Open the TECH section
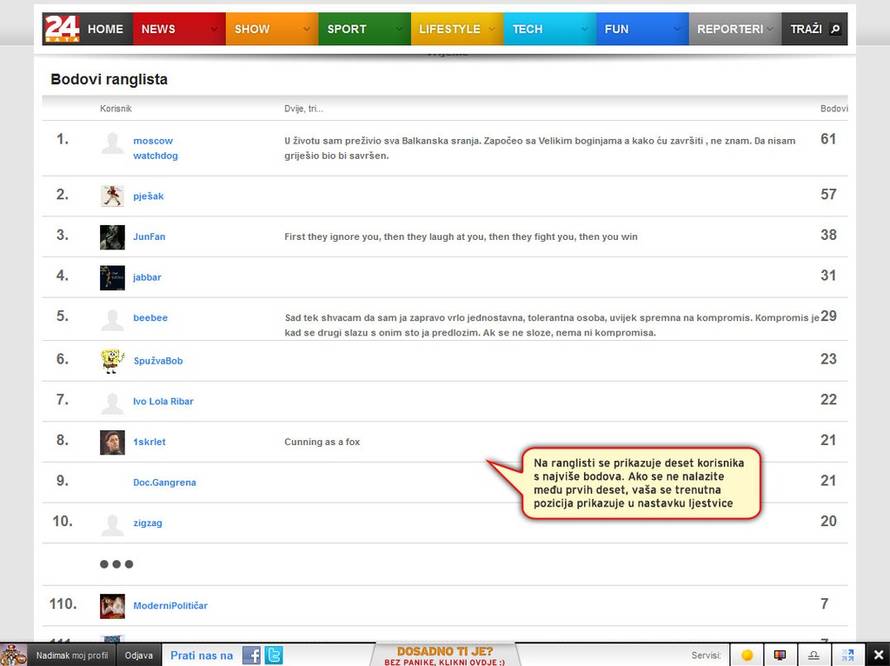The height and width of the screenshot is (666, 890). 527,29
